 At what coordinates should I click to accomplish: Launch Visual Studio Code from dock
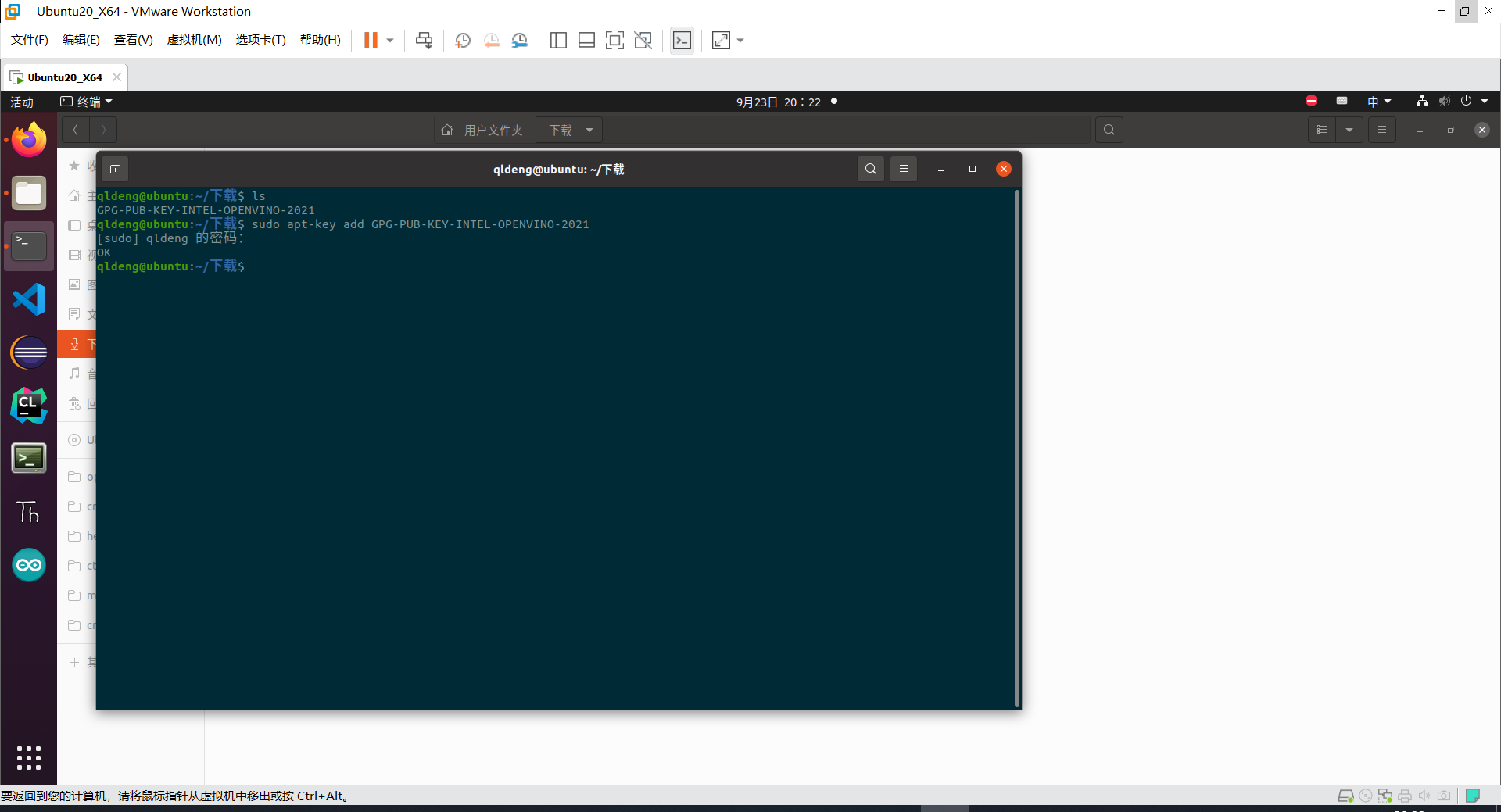[x=29, y=299]
